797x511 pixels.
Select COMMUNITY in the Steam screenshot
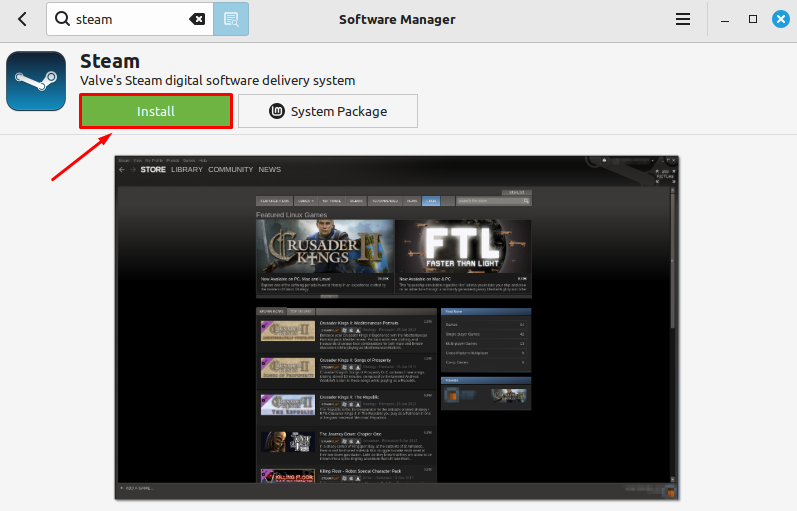tap(230, 170)
